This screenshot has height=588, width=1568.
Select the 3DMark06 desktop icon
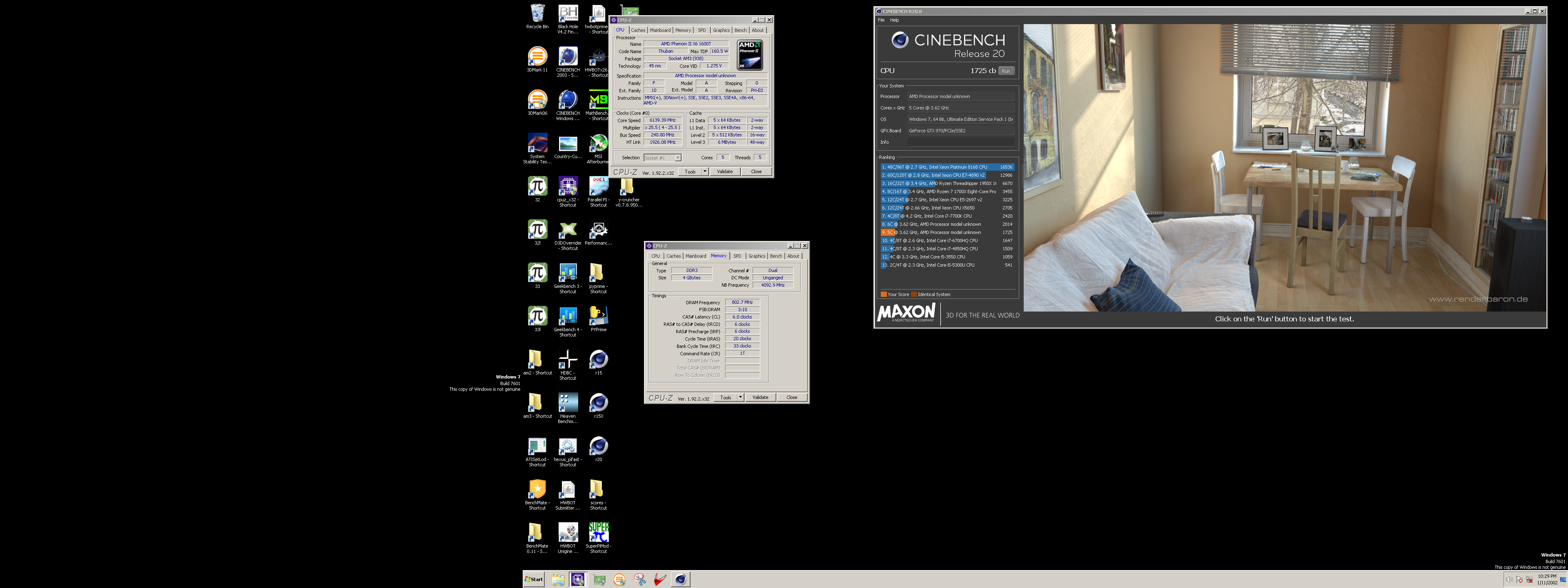[x=537, y=103]
